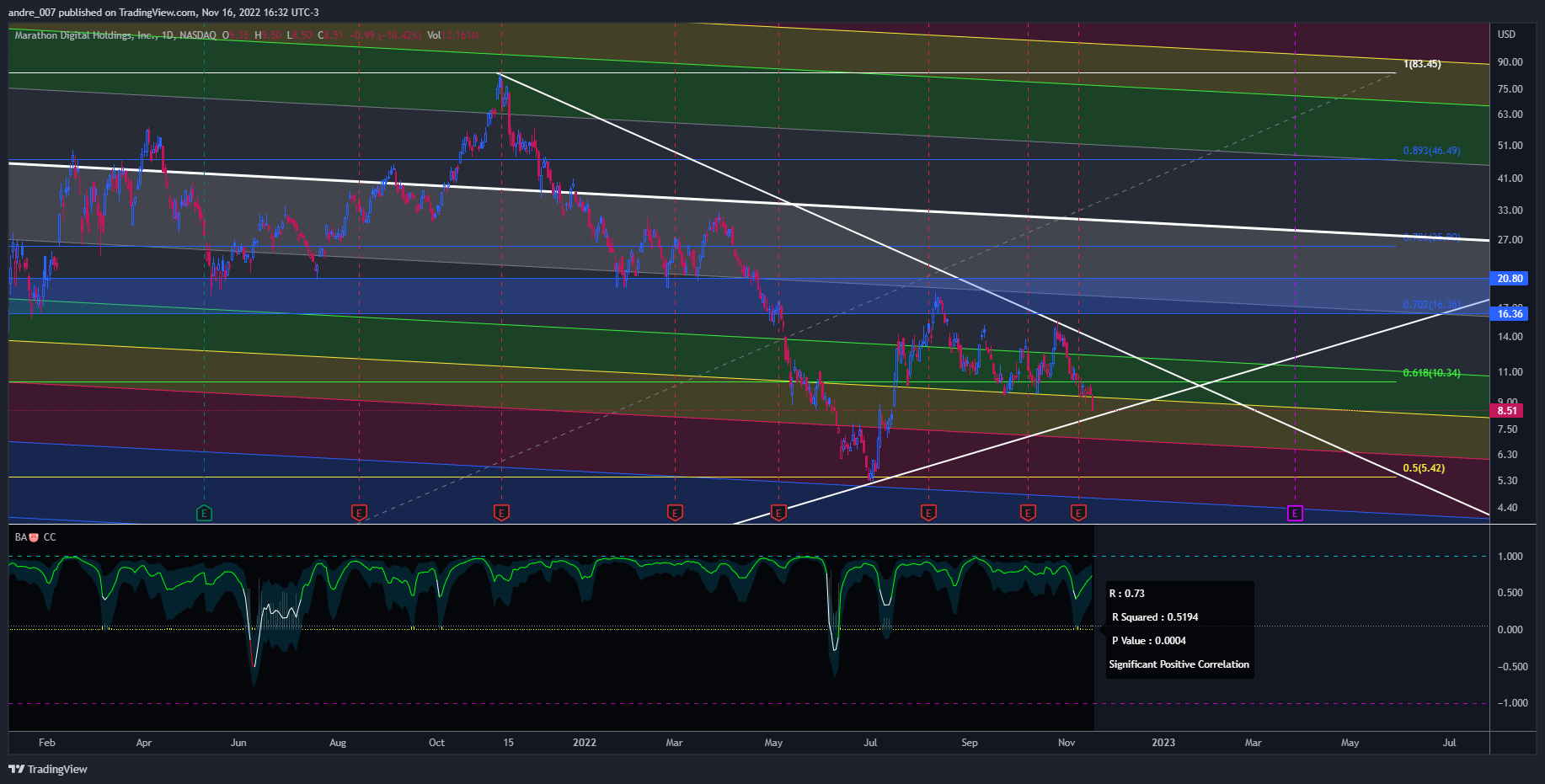Click the 'Sep' label on the time axis
The height and width of the screenshot is (784, 1545).
(970, 743)
